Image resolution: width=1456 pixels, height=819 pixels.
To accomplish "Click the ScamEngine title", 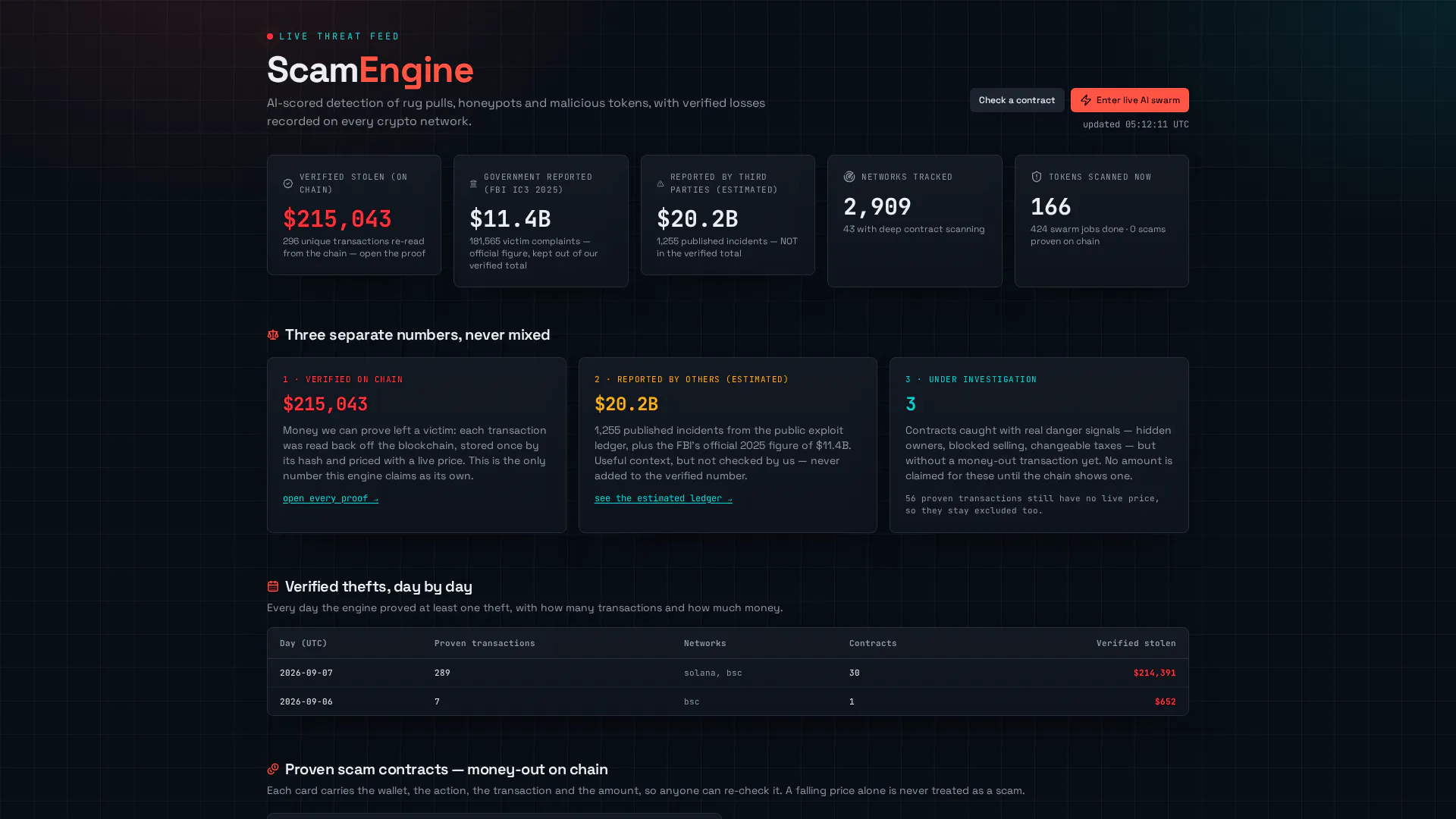I will [370, 70].
